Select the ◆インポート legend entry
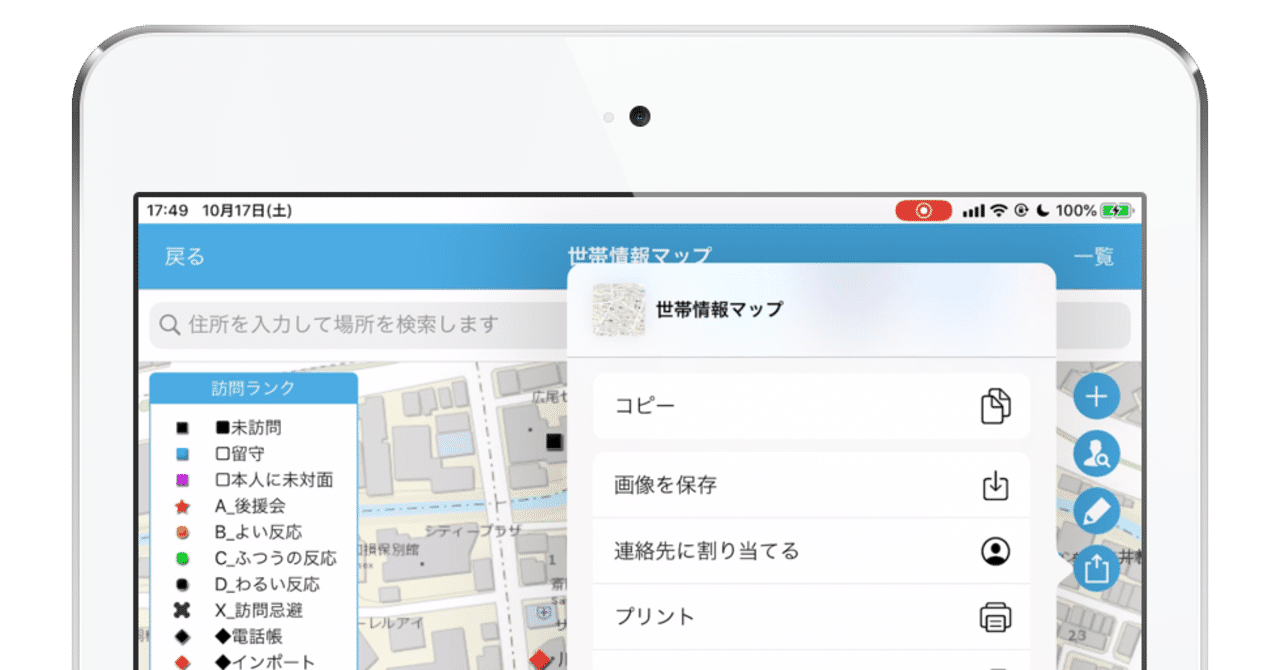1280x670 pixels. [265, 662]
